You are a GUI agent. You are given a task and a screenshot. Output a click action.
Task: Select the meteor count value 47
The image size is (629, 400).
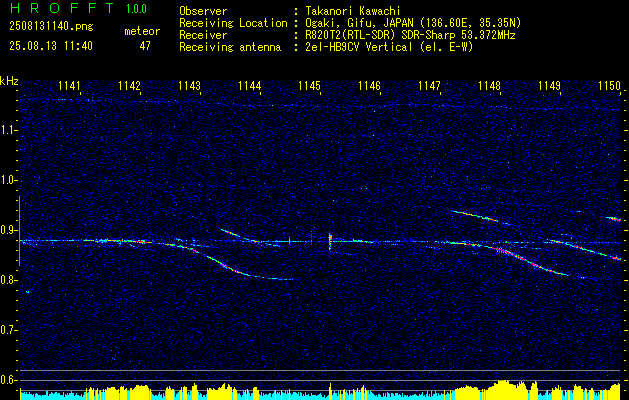(145, 46)
